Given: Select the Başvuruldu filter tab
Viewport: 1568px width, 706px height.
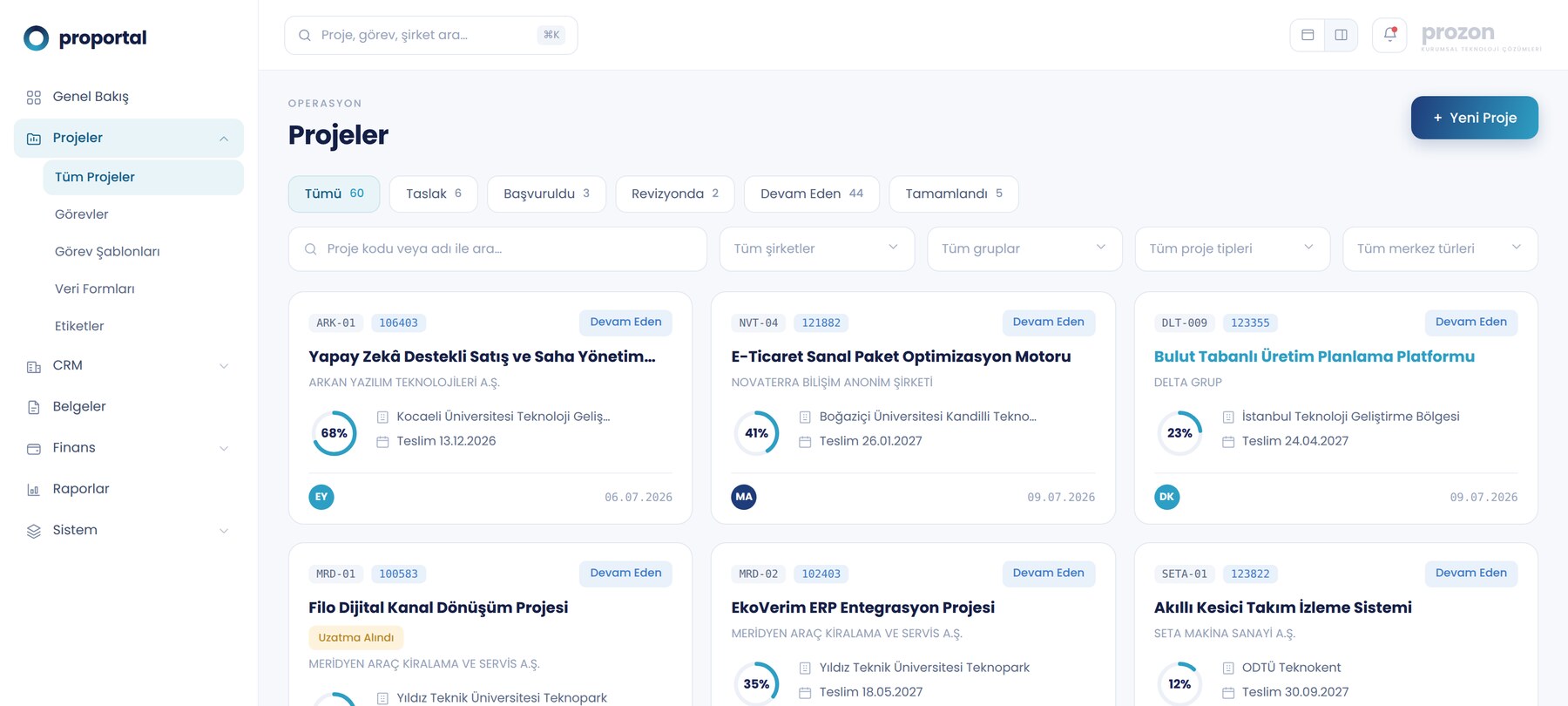Looking at the screenshot, I should tap(546, 193).
